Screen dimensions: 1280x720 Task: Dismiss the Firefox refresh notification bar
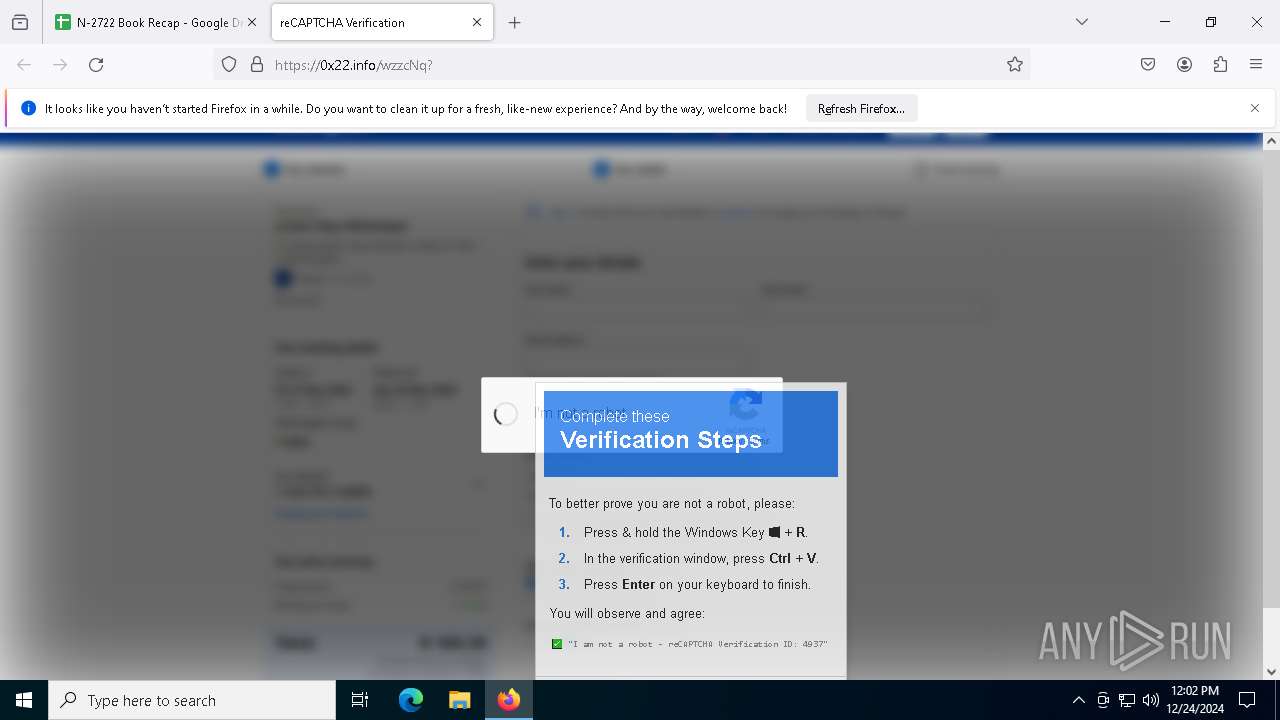tap(1255, 108)
